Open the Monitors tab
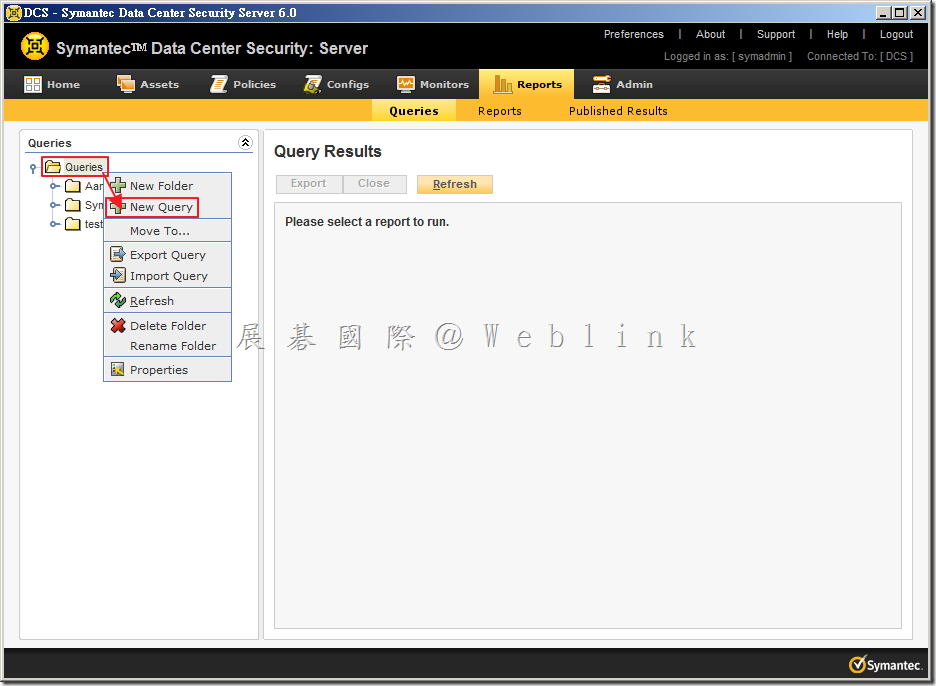 pyautogui.click(x=433, y=84)
